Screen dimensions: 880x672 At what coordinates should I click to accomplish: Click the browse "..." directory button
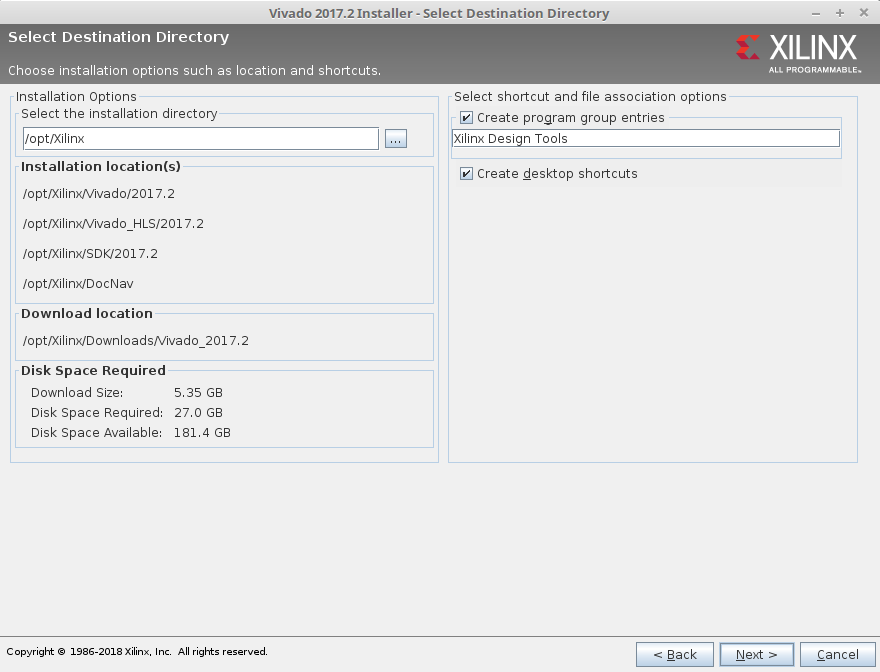click(x=396, y=139)
